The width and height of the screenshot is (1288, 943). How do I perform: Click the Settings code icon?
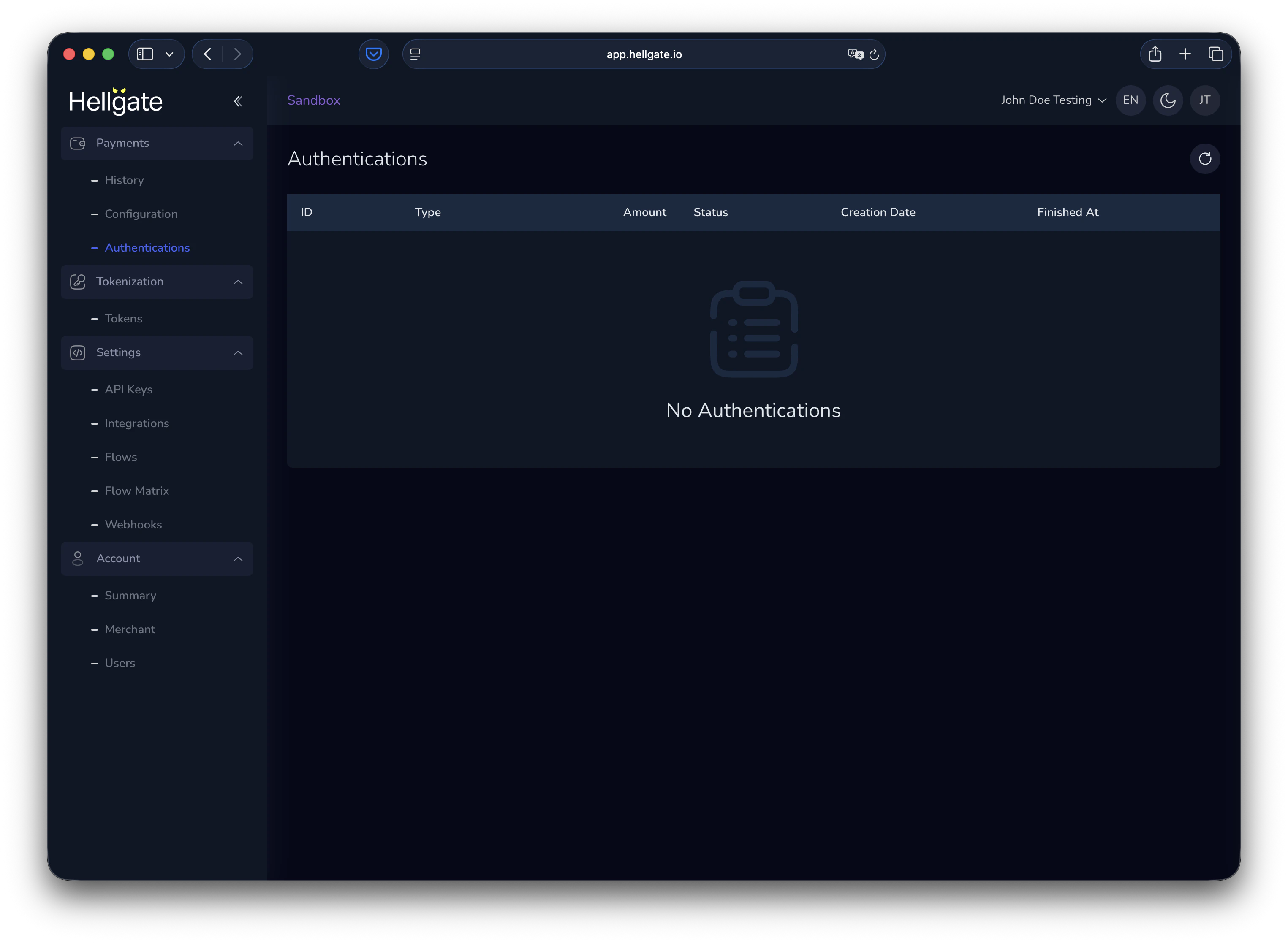(x=78, y=353)
